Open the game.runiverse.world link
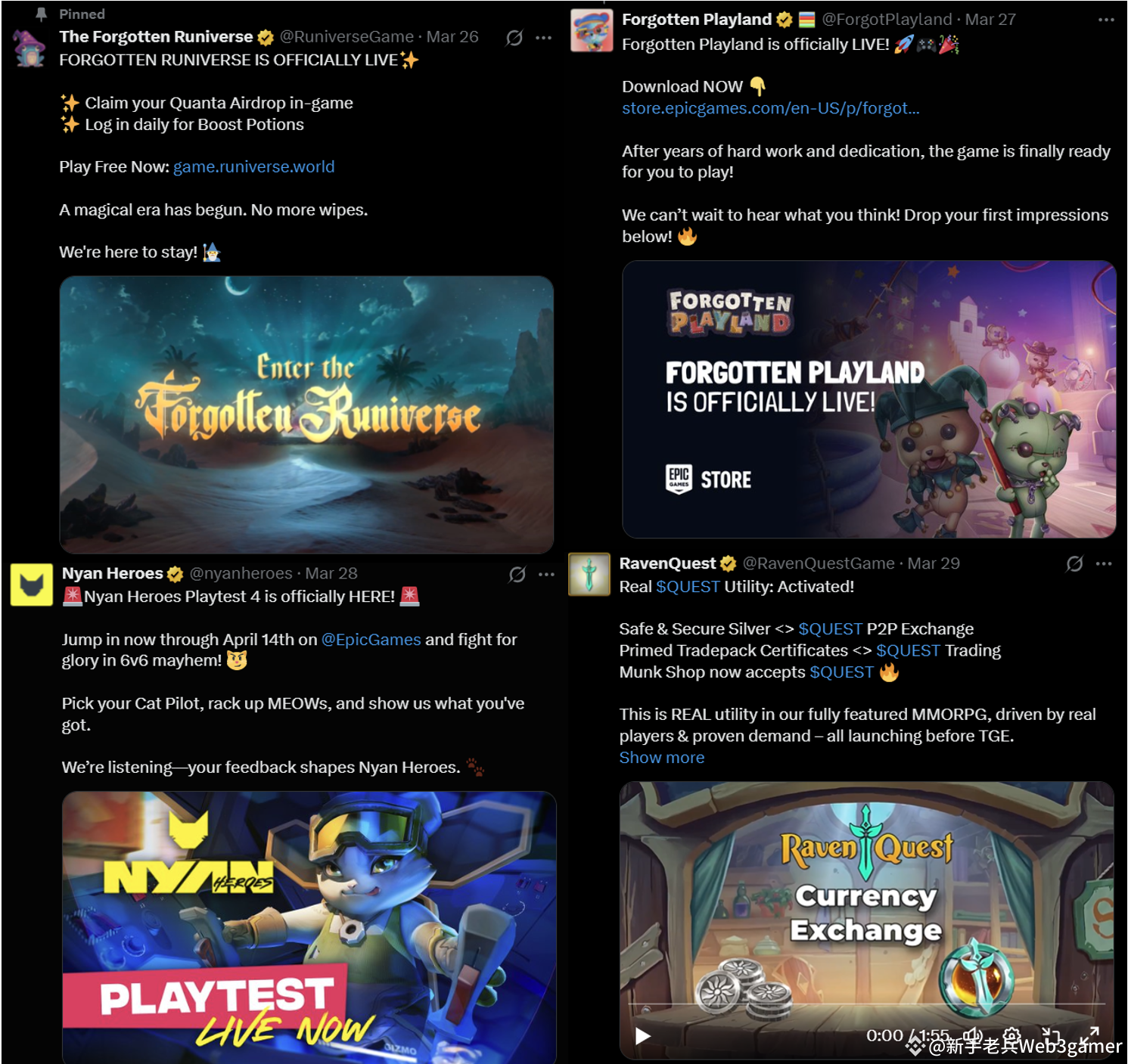 point(254,167)
